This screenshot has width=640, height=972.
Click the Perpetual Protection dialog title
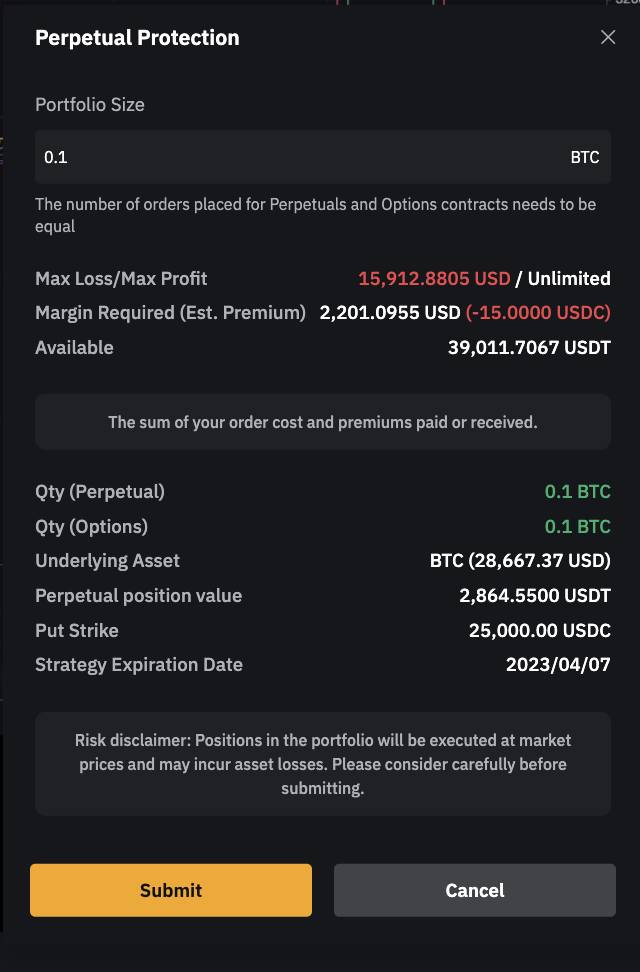(137, 38)
